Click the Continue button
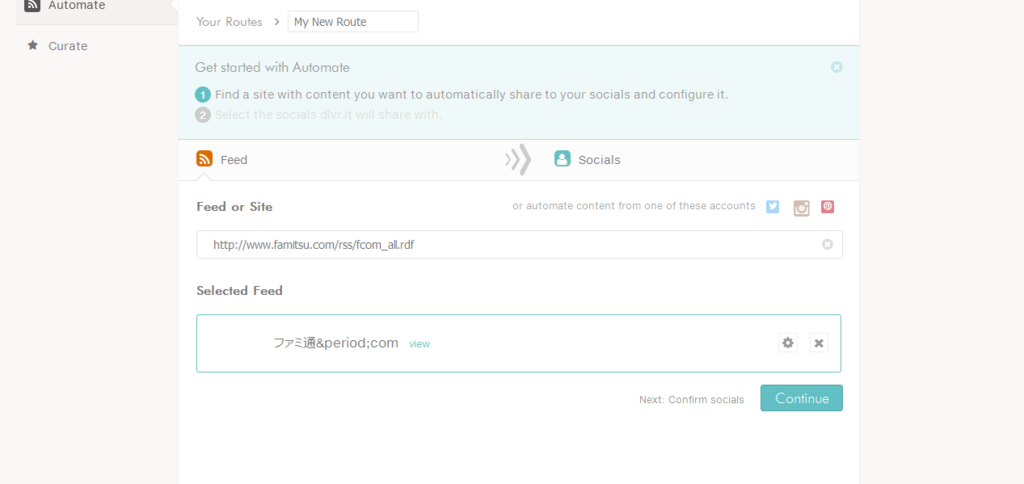 click(801, 398)
